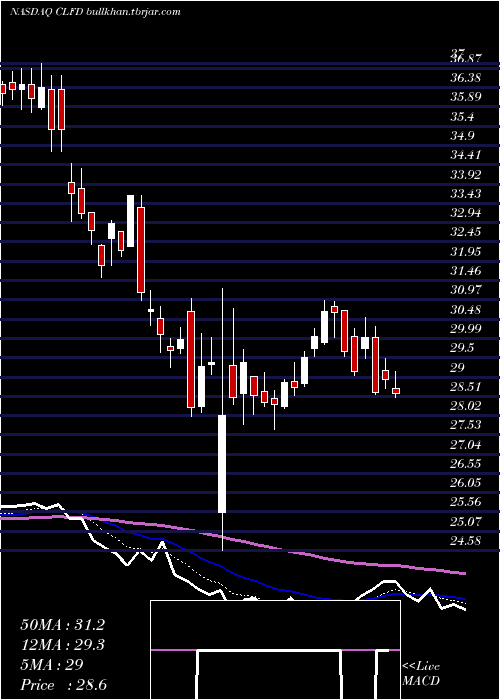Click the 27.53 price axis label
500x700 pixels.
(466, 425)
